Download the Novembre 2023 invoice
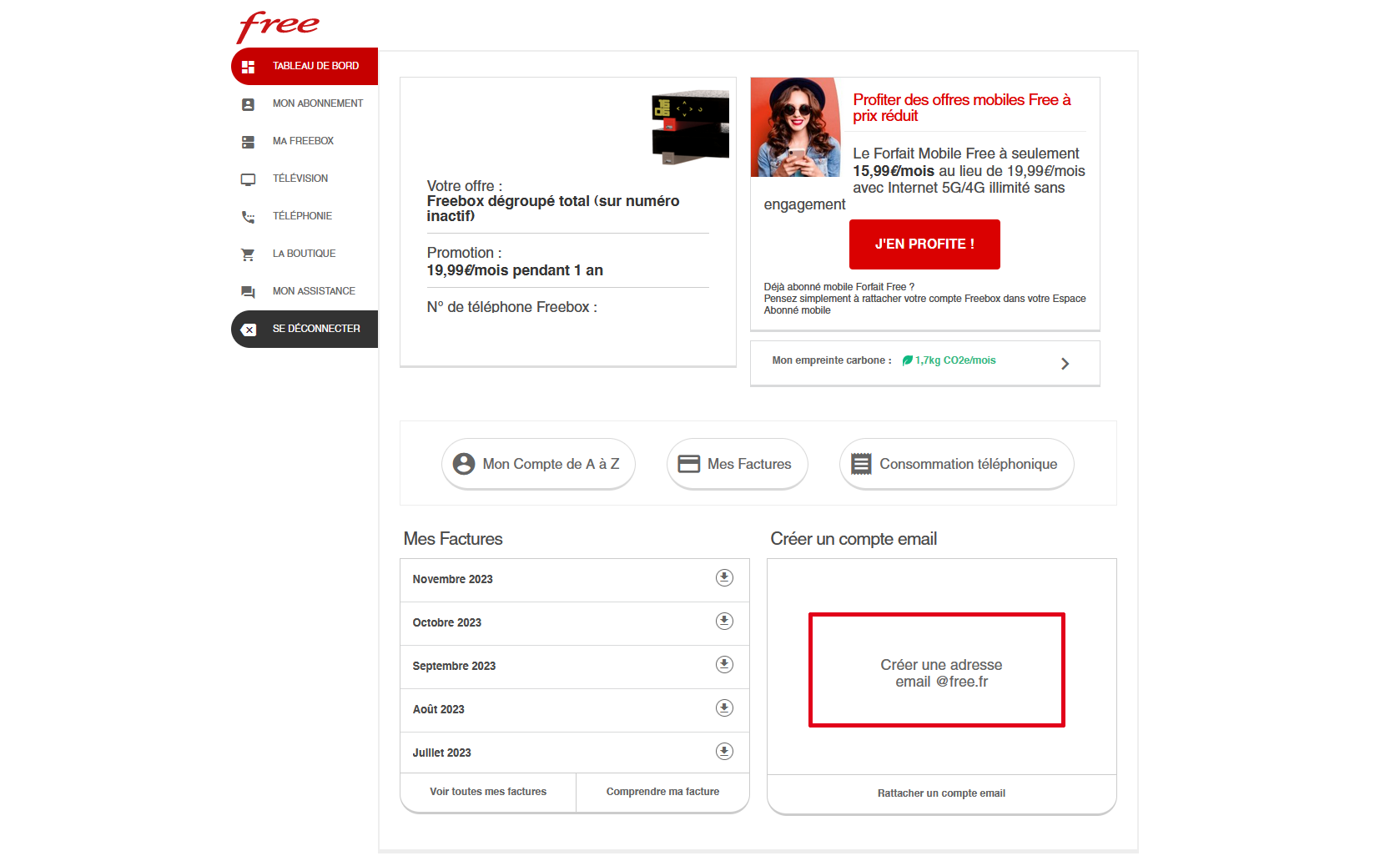Image resolution: width=1400 pixels, height=861 pixels. pos(724,577)
